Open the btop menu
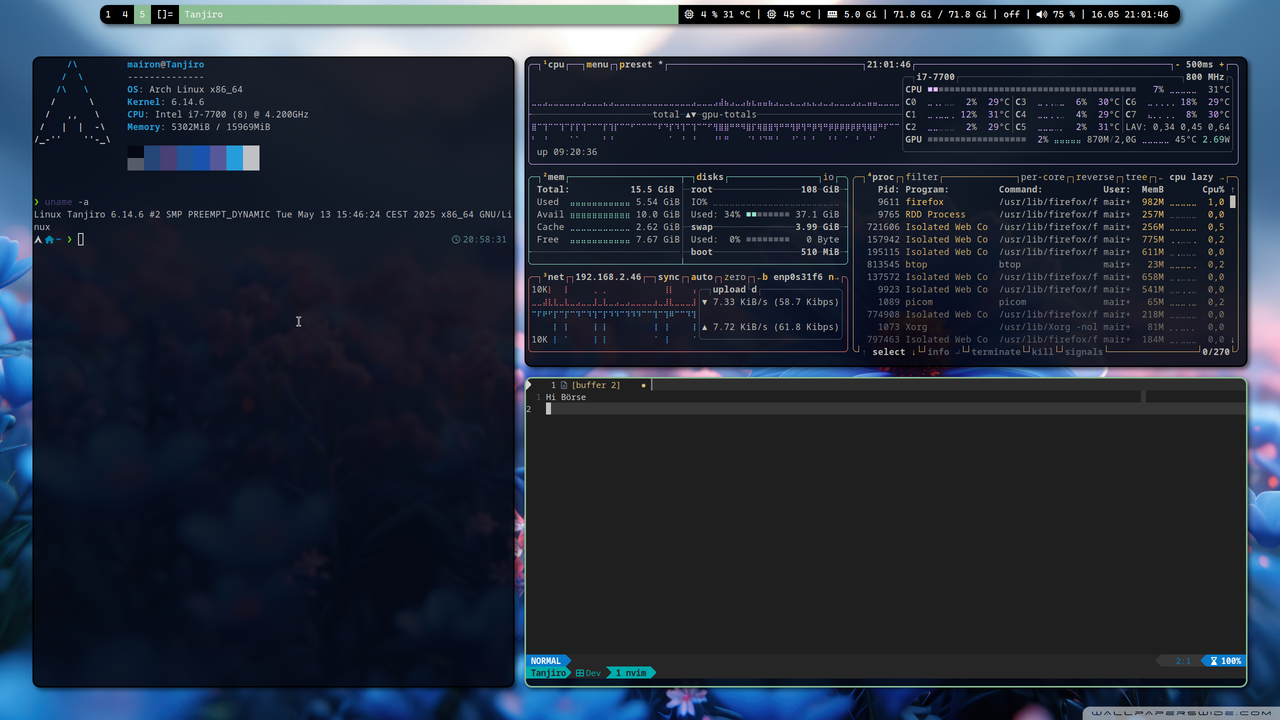The image size is (1280, 720). [598, 65]
